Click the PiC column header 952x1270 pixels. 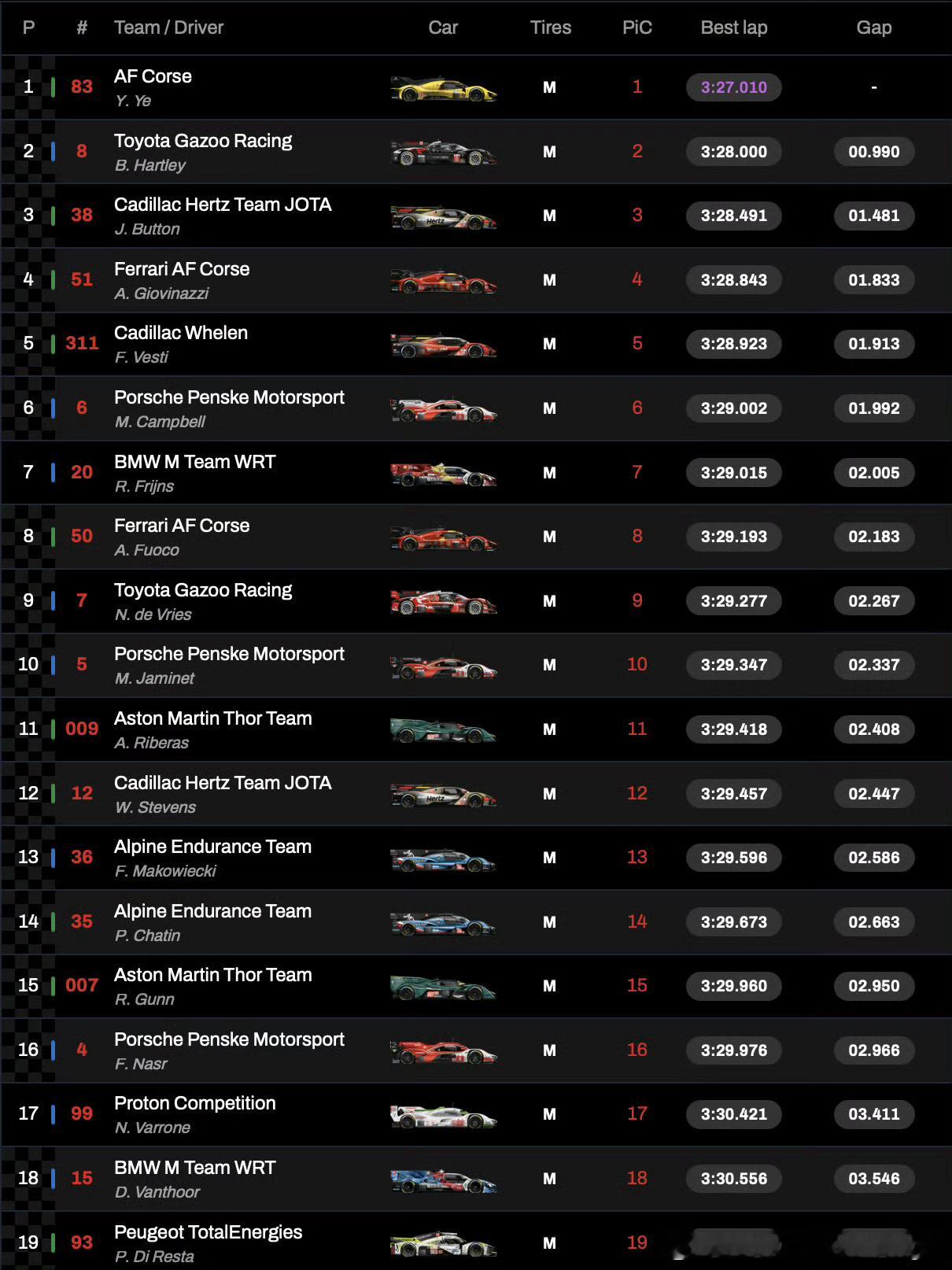coord(637,28)
